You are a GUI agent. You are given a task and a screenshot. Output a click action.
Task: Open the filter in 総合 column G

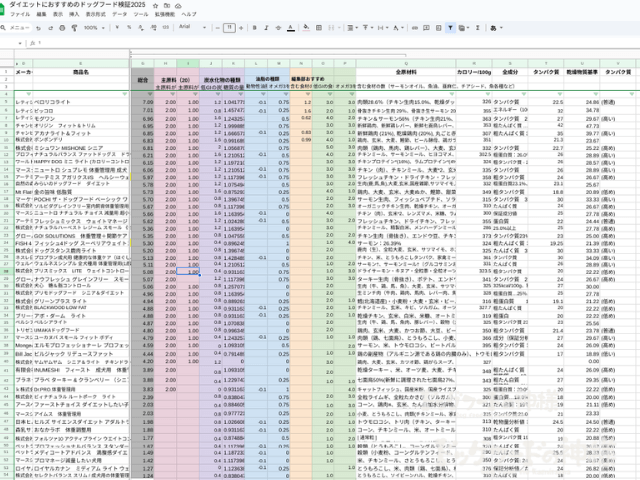[x=150, y=94]
